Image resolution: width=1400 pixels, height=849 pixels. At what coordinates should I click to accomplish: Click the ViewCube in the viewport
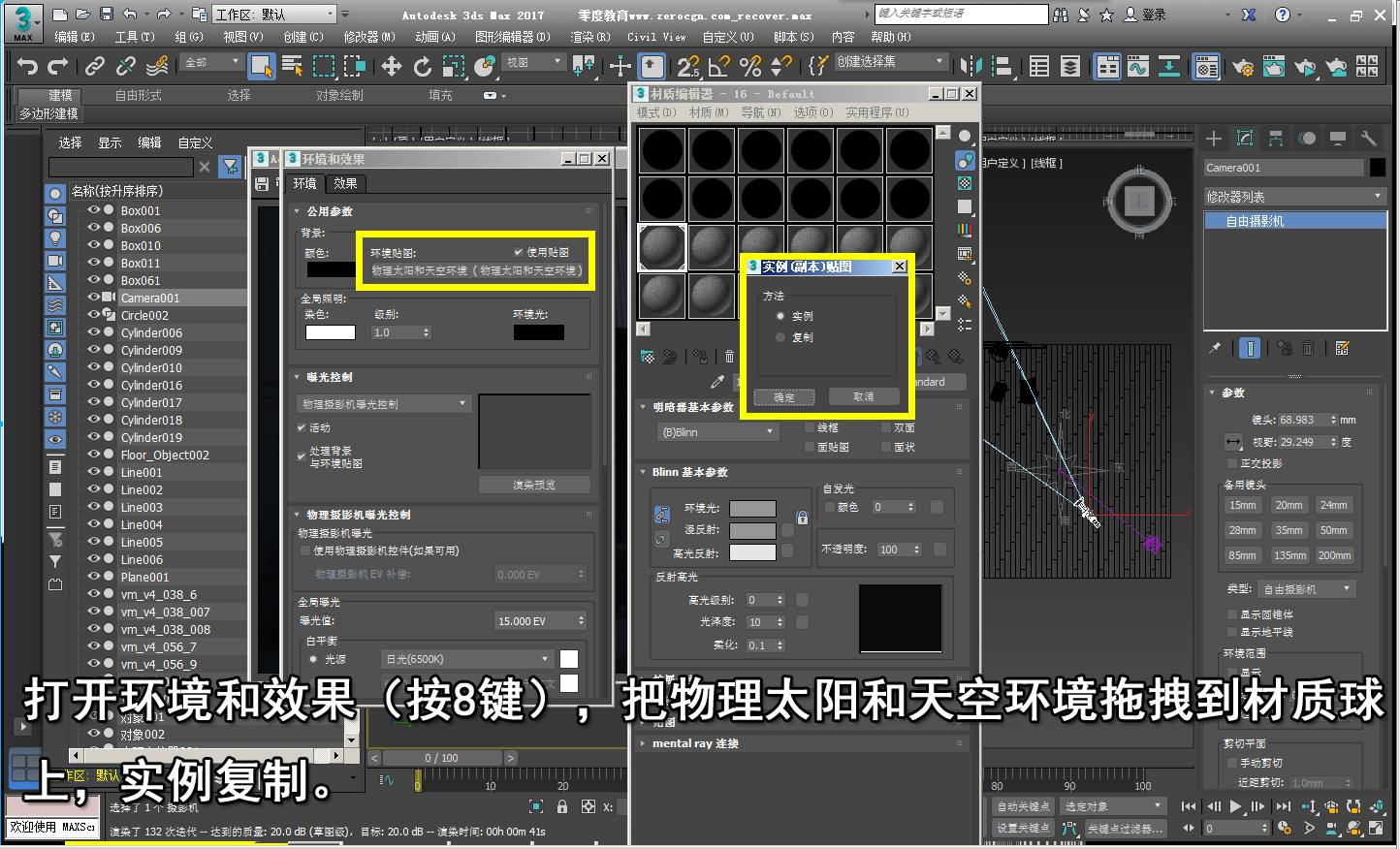pyautogui.click(x=1140, y=202)
